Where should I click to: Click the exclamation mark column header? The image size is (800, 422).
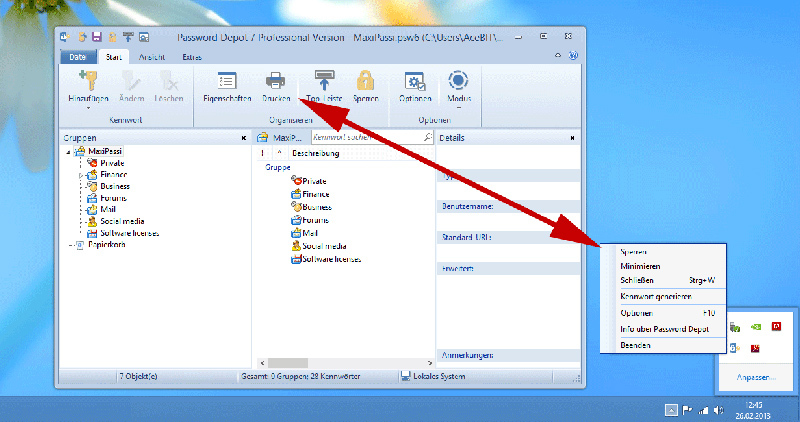[263, 153]
